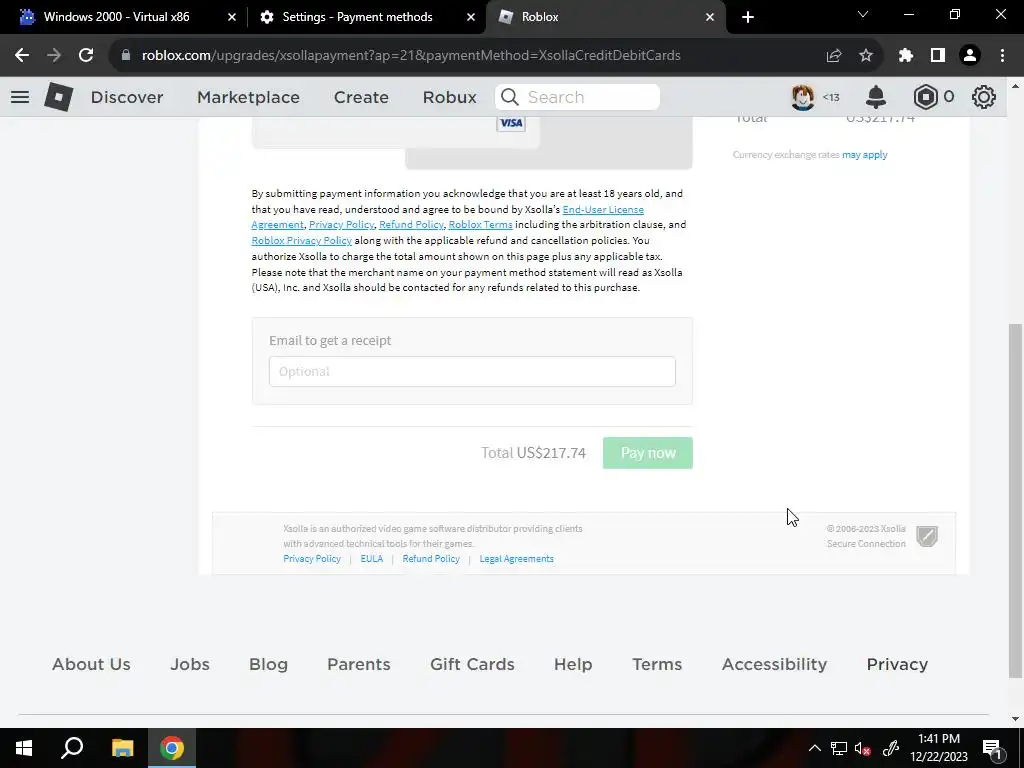Screen dimensions: 1024x768
Task: Reload the page
Action: tap(86, 56)
